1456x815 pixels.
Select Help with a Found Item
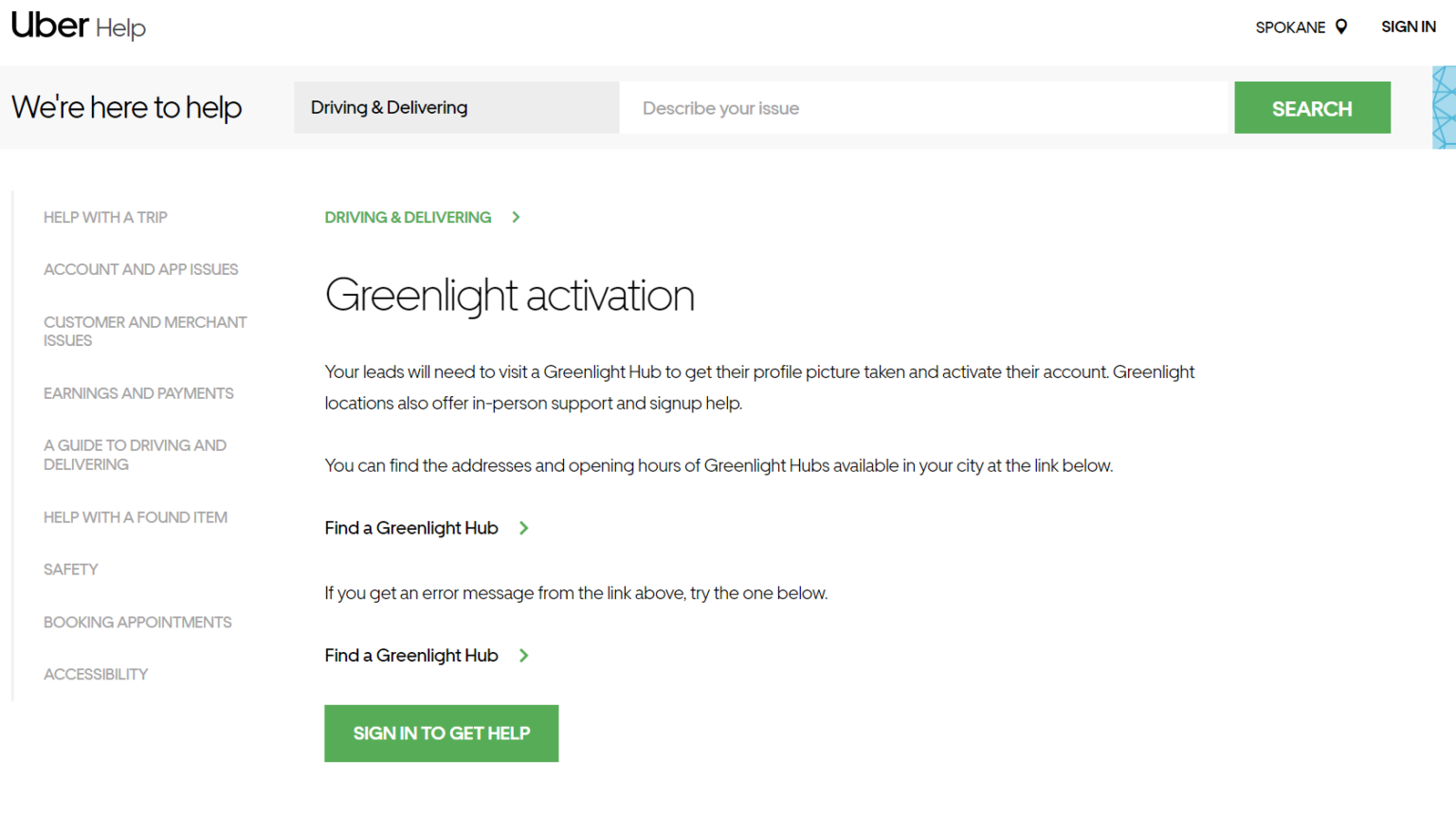point(136,517)
